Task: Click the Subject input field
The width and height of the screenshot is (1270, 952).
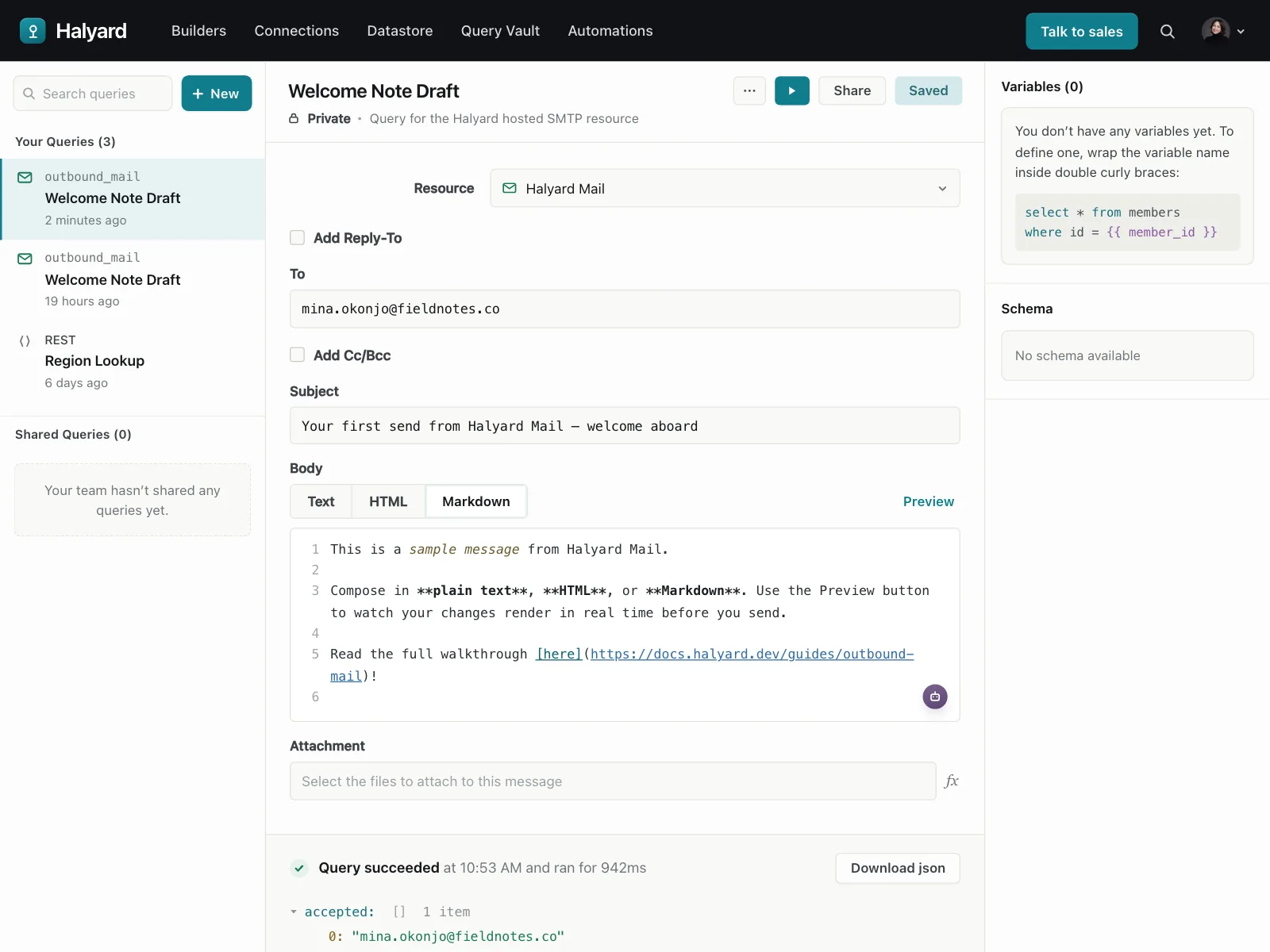Action: (x=625, y=426)
